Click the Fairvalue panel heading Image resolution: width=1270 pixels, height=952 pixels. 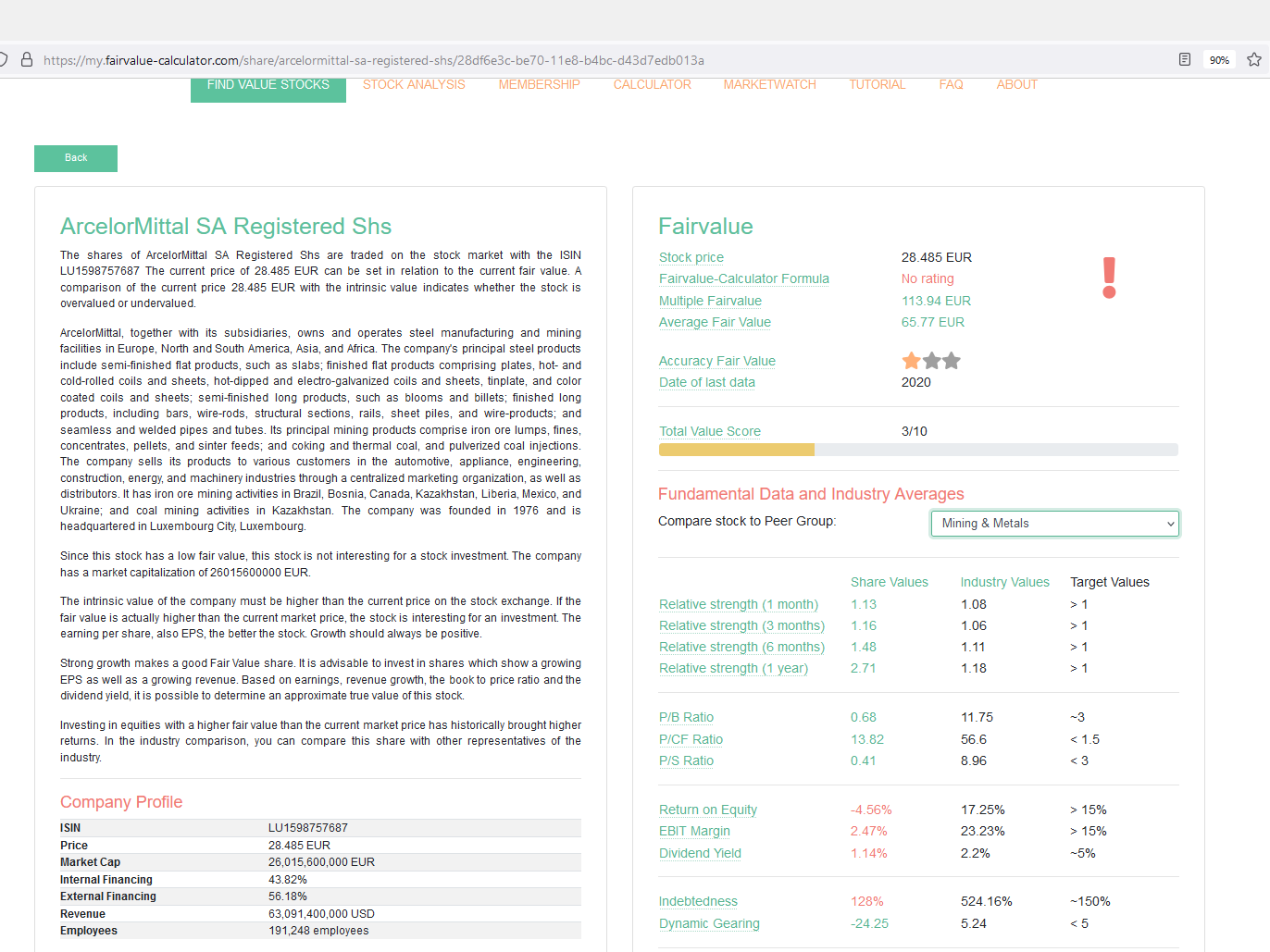pos(705,227)
